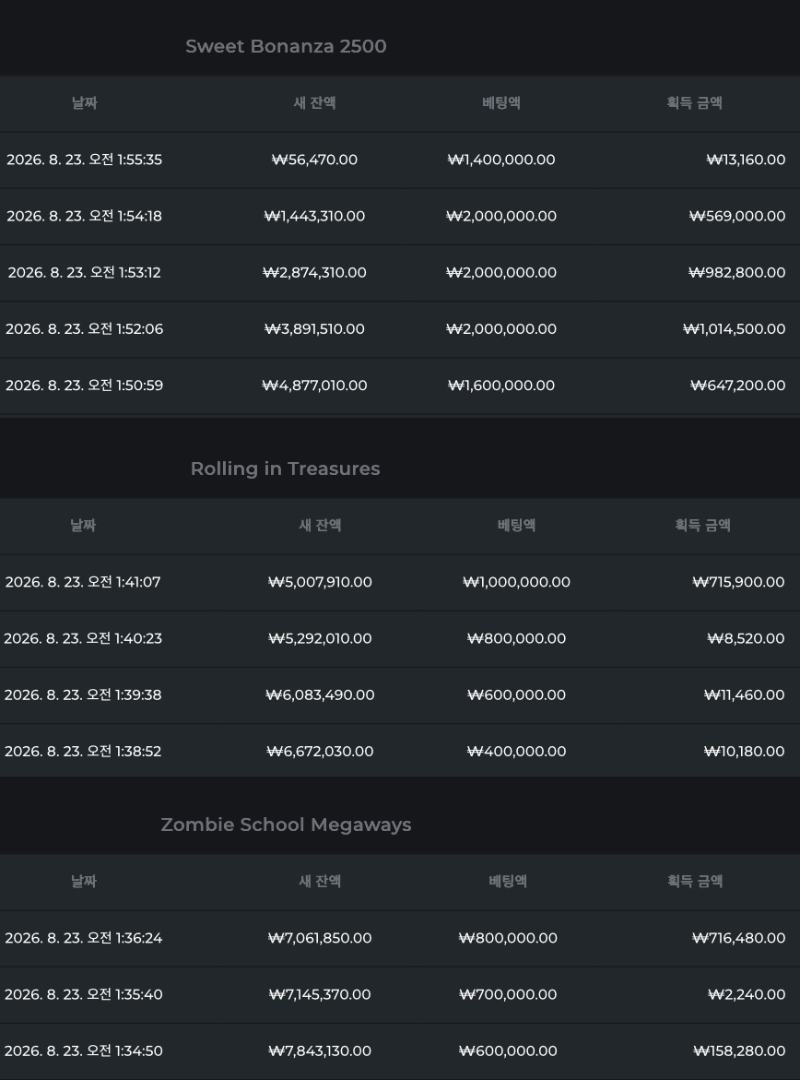The width and height of the screenshot is (800, 1080).
Task: Click the ₩800,000.00 bet at 1:40:23
Action: 516,638
